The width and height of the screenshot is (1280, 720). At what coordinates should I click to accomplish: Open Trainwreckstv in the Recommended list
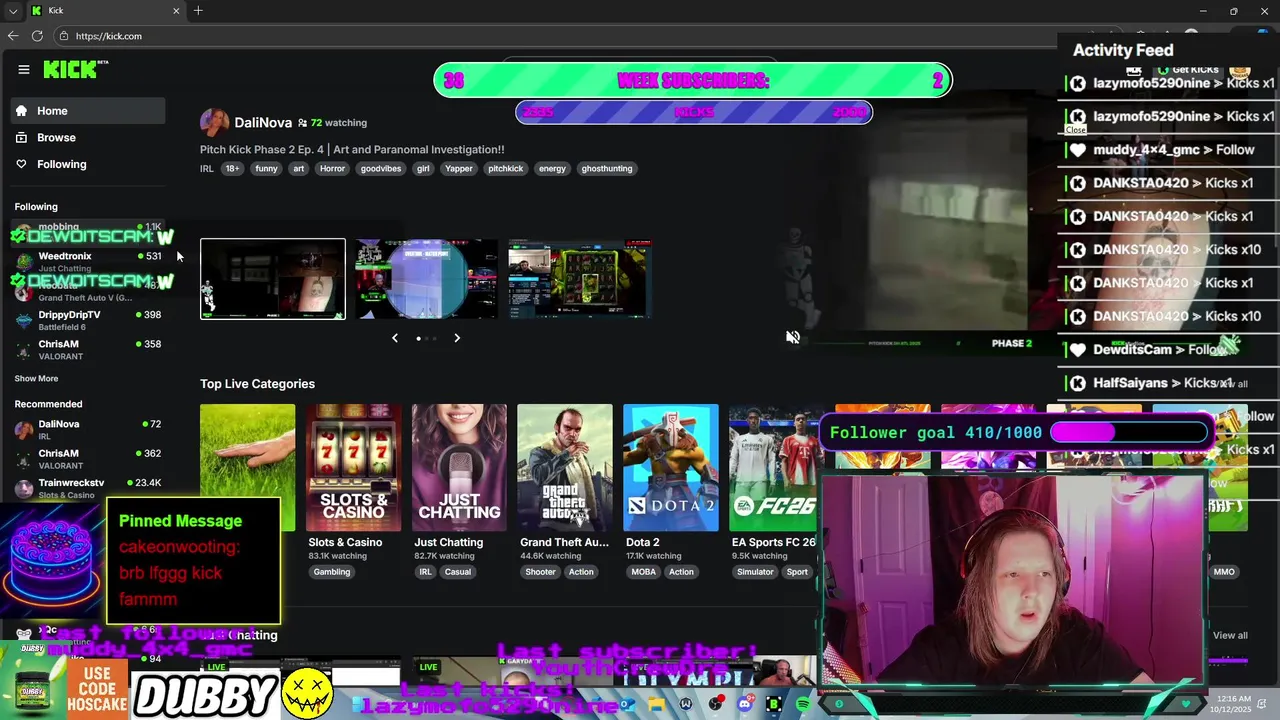click(x=88, y=487)
